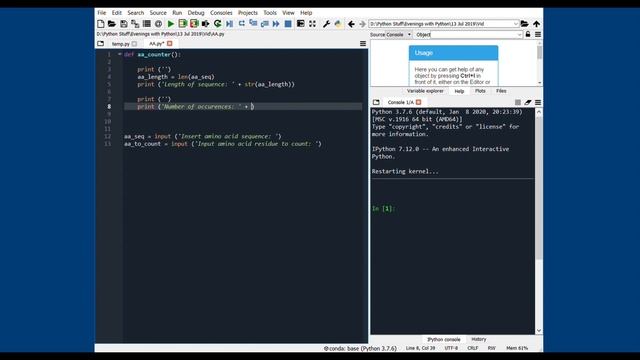Open the Search menu
The image size is (640, 360).
pos(136,13)
